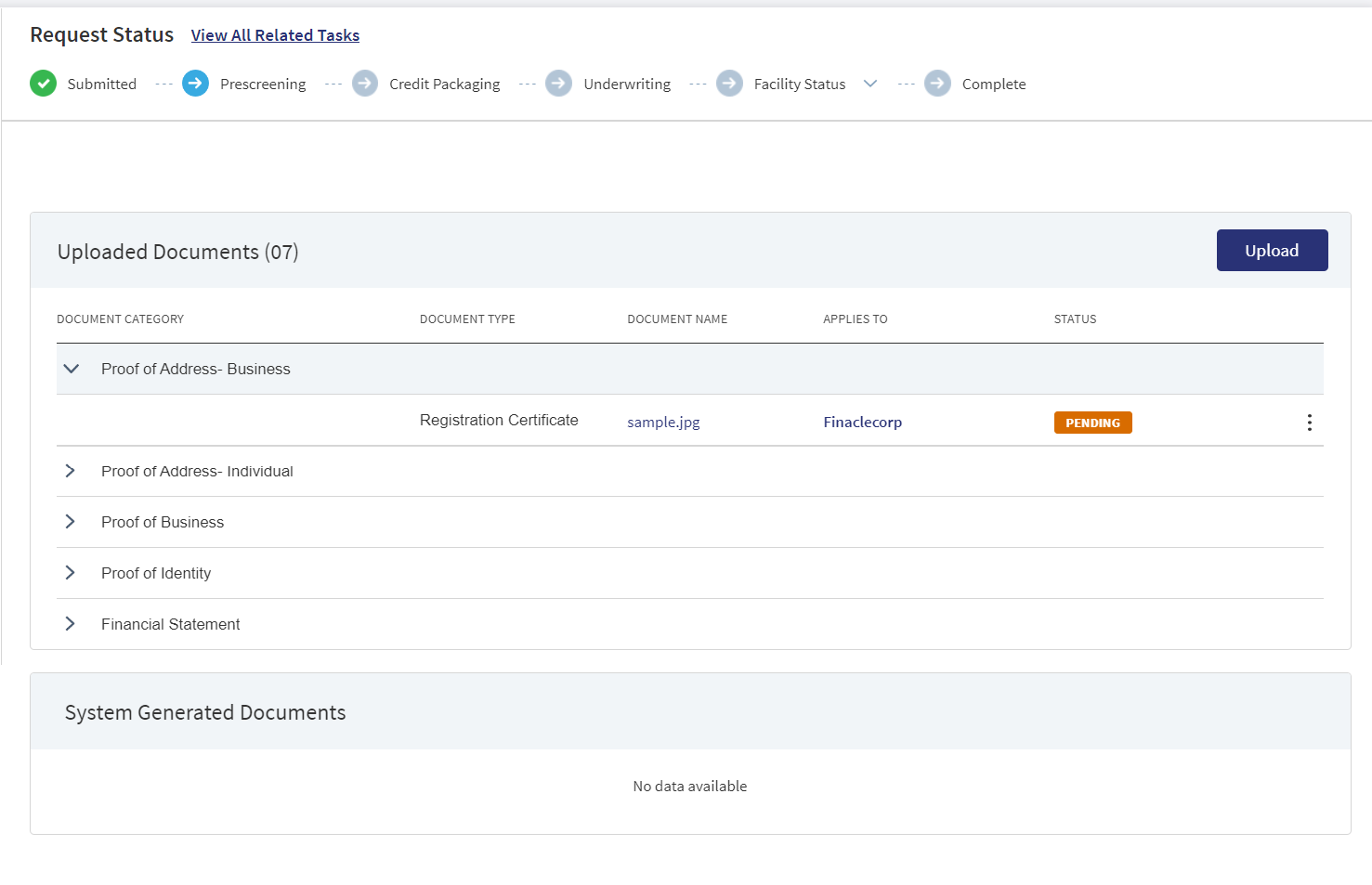
Task: Open the View All Related Tasks link
Action: click(x=275, y=35)
